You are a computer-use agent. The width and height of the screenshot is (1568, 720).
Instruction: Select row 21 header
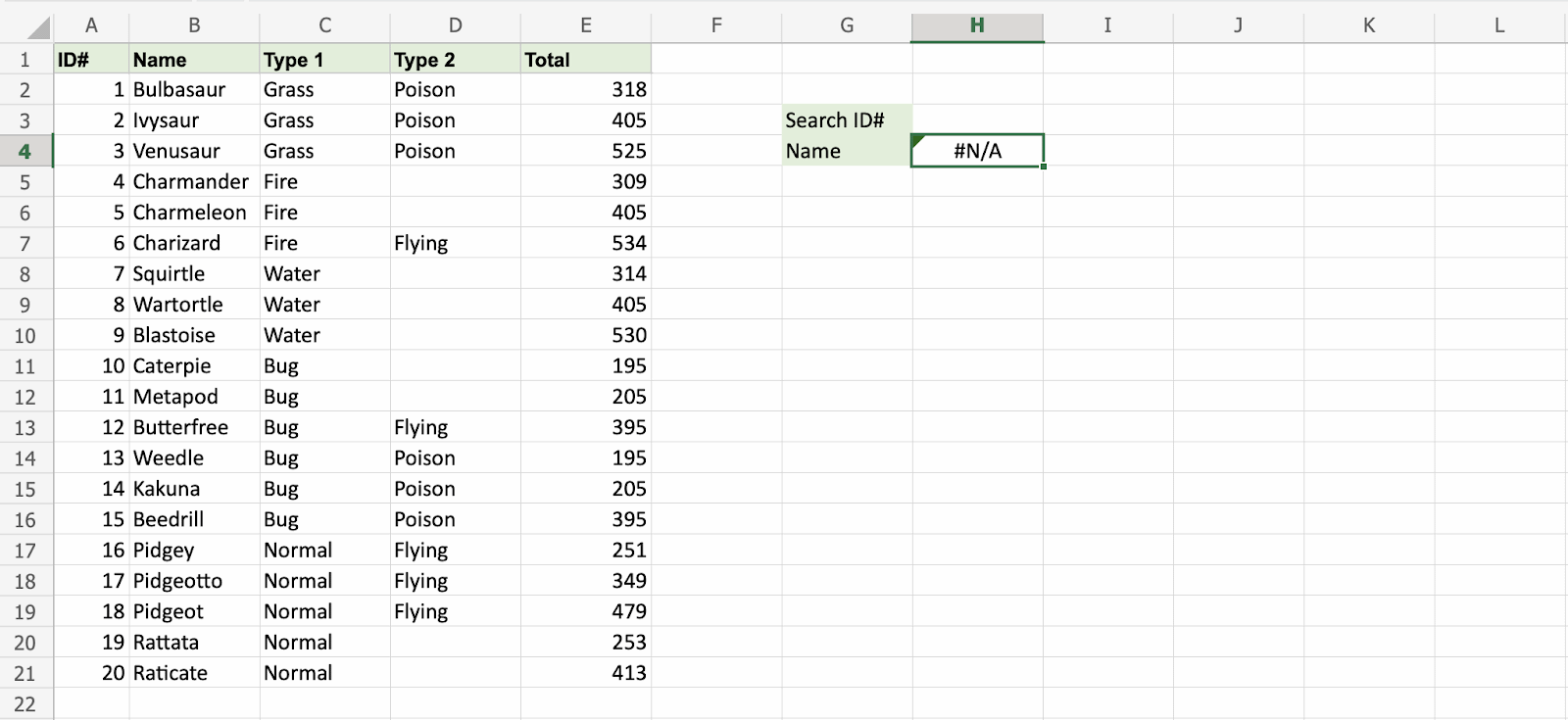tap(24, 674)
